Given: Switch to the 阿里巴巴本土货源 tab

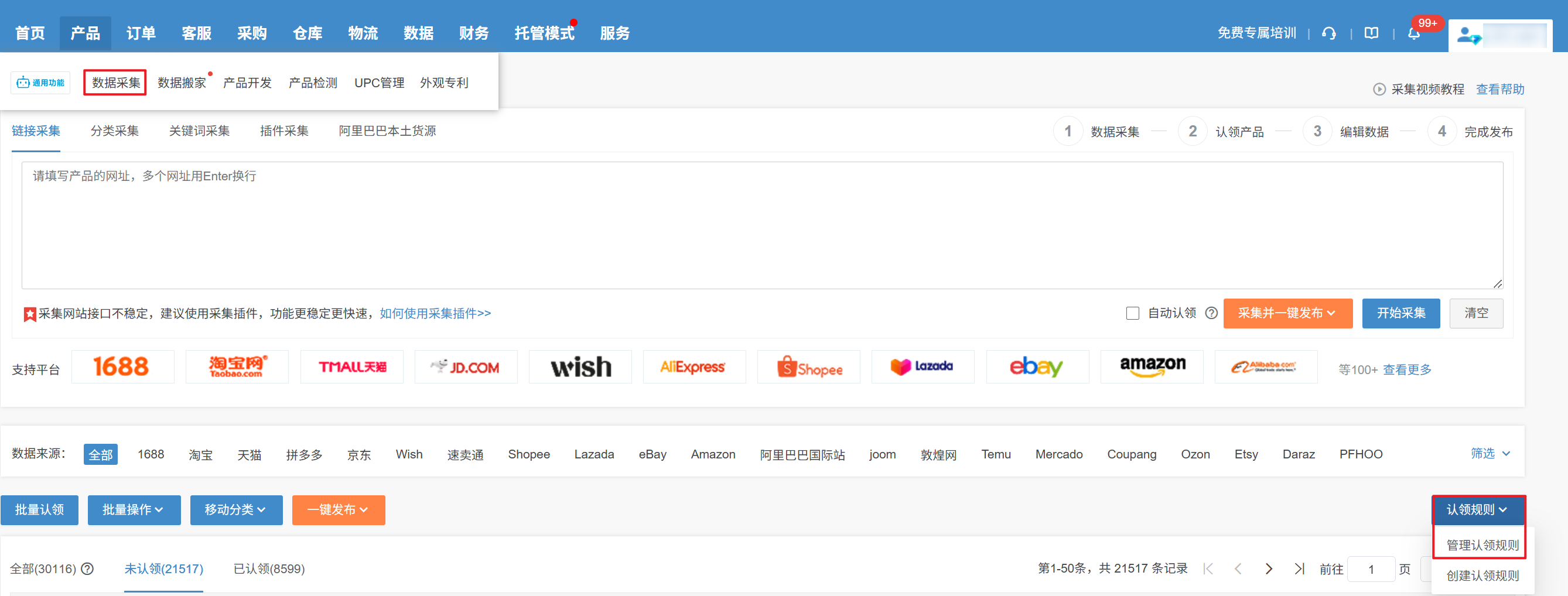Looking at the screenshot, I should click(387, 131).
